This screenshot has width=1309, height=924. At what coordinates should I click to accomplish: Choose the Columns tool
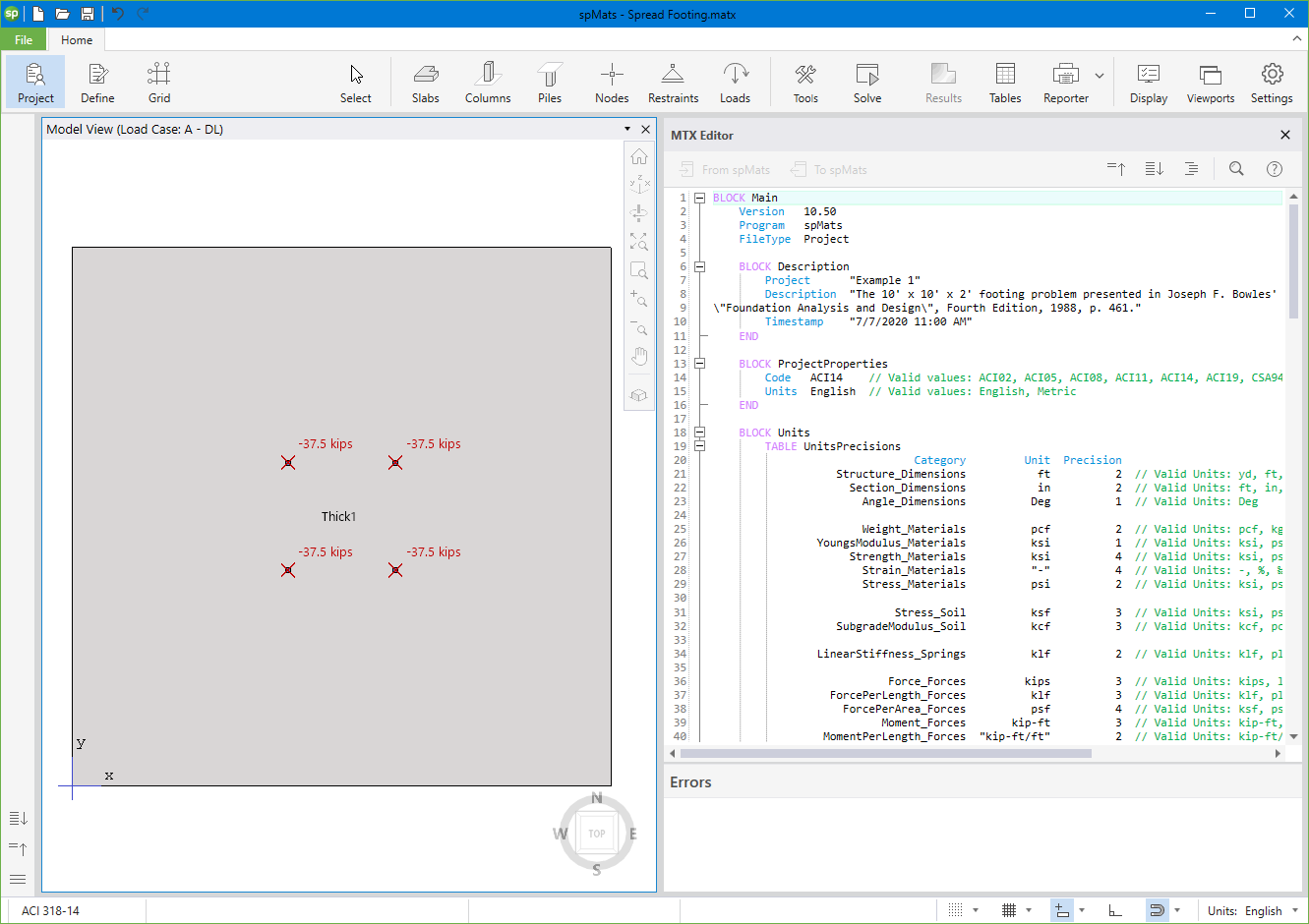(x=488, y=82)
